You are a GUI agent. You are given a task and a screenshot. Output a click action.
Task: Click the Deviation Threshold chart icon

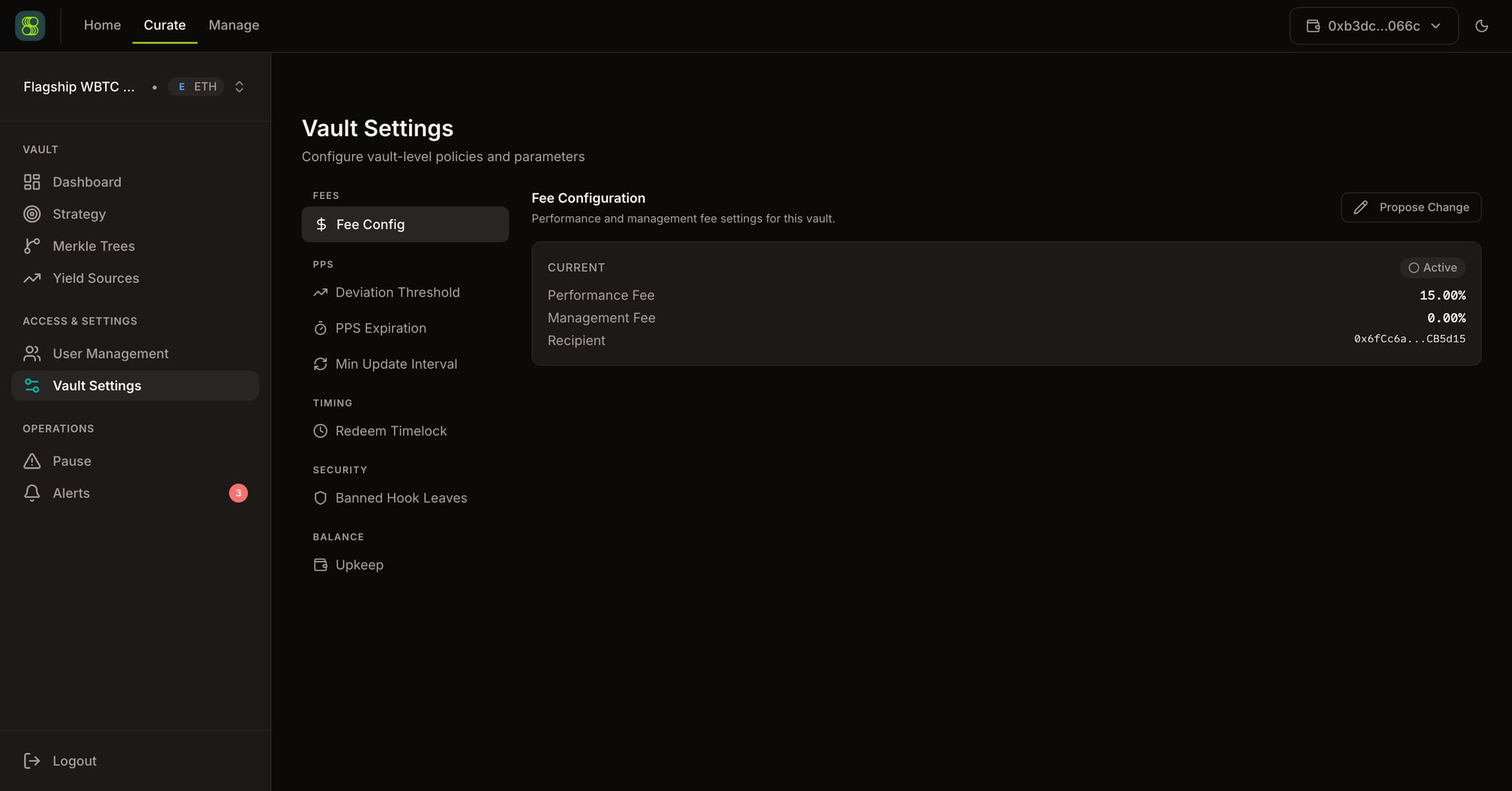[321, 293]
